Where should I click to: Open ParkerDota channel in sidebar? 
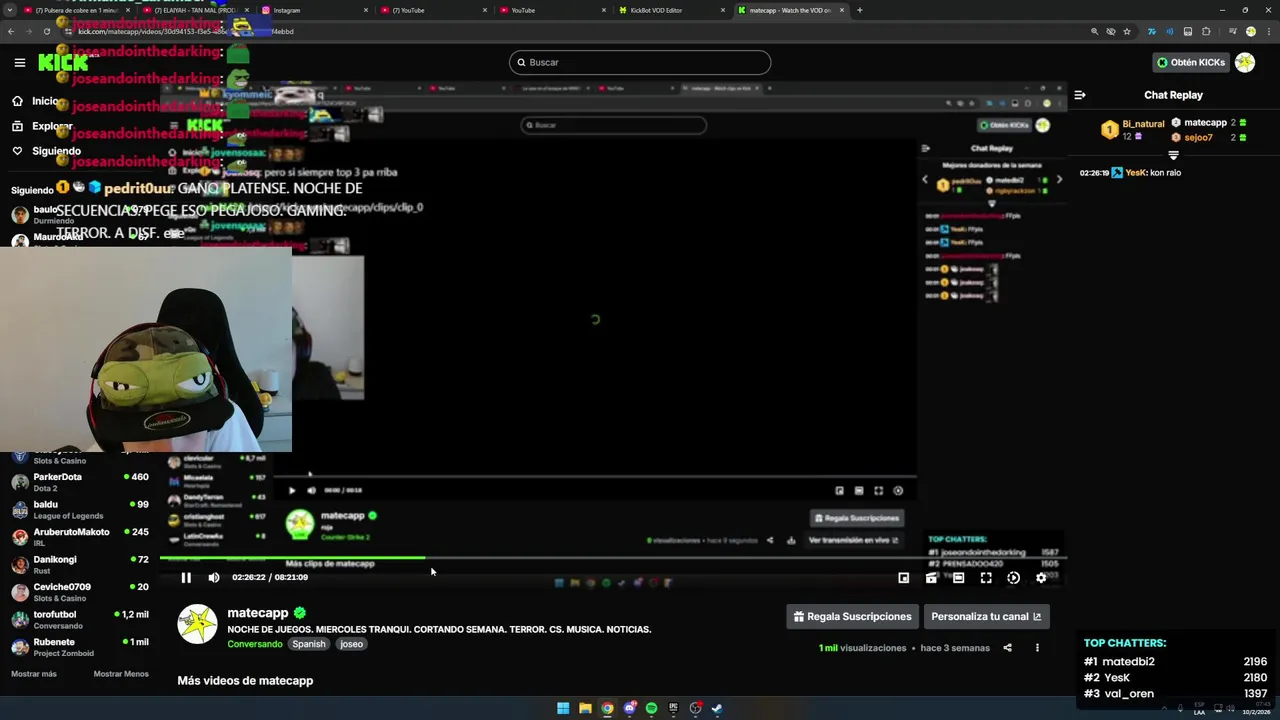[80, 482]
